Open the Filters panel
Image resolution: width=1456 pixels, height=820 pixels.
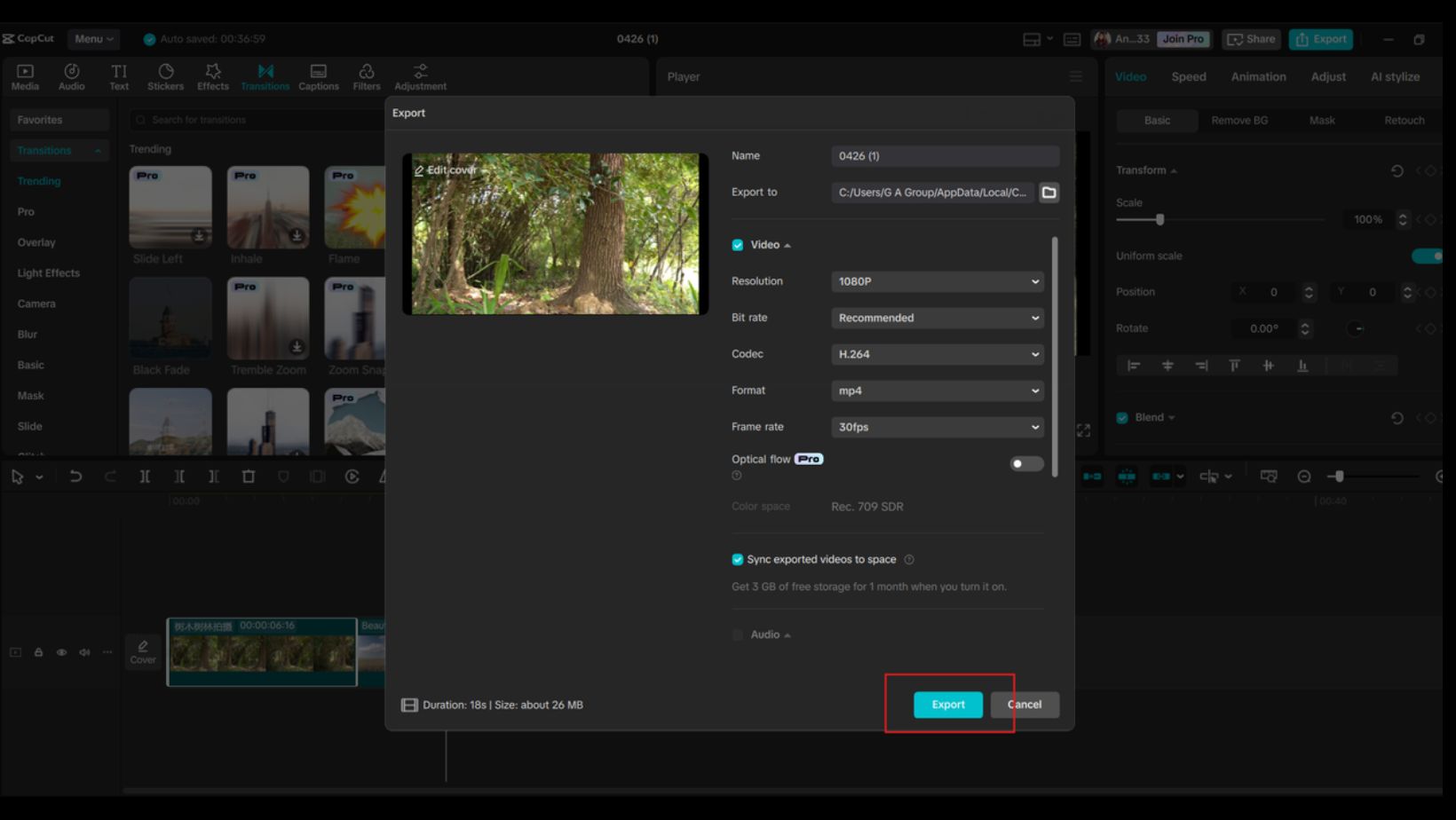click(x=367, y=77)
